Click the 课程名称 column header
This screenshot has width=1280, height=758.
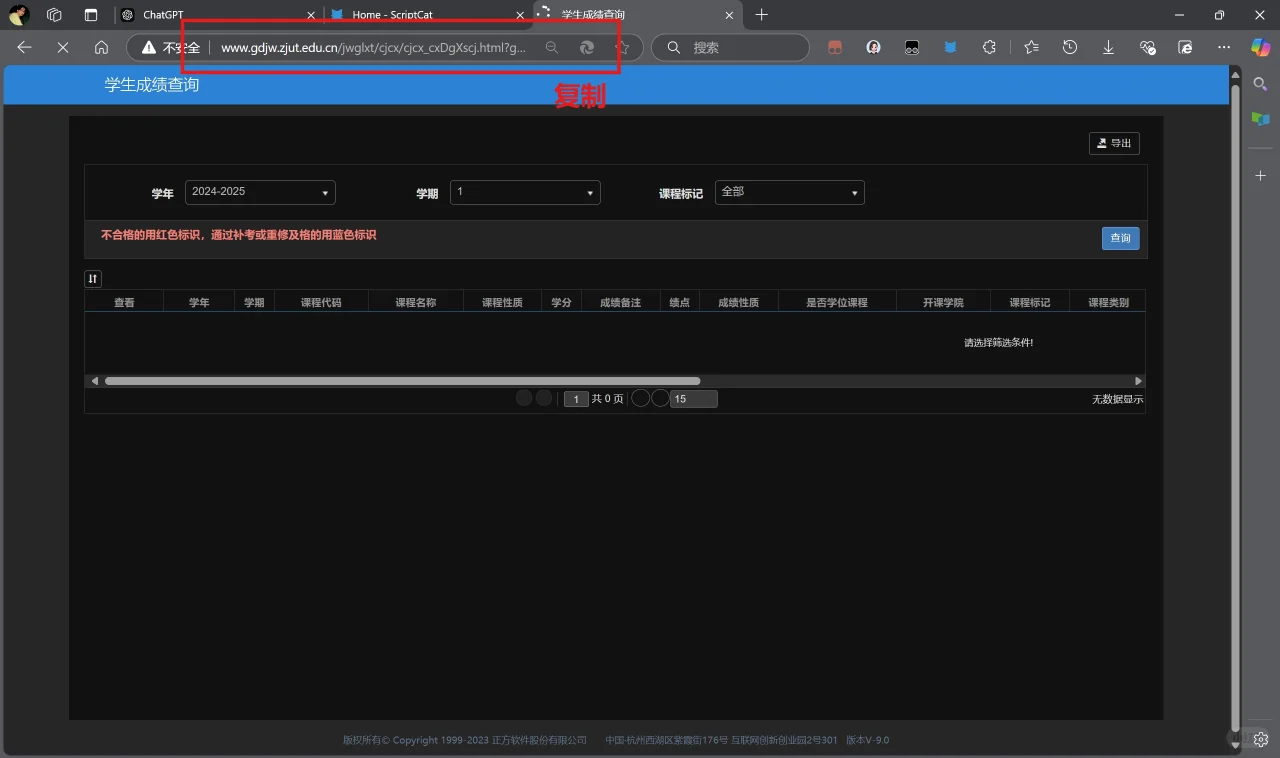click(416, 302)
